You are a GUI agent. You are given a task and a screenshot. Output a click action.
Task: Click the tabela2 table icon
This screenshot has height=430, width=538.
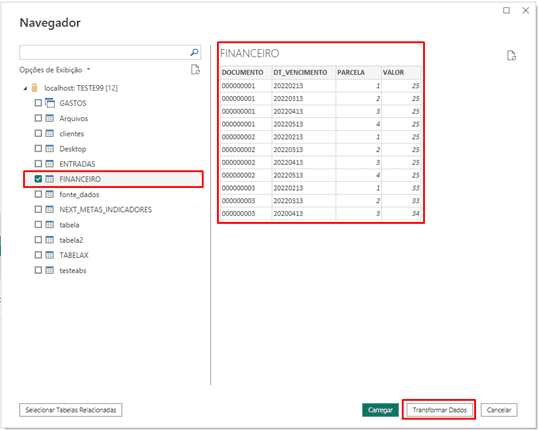point(50,240)
